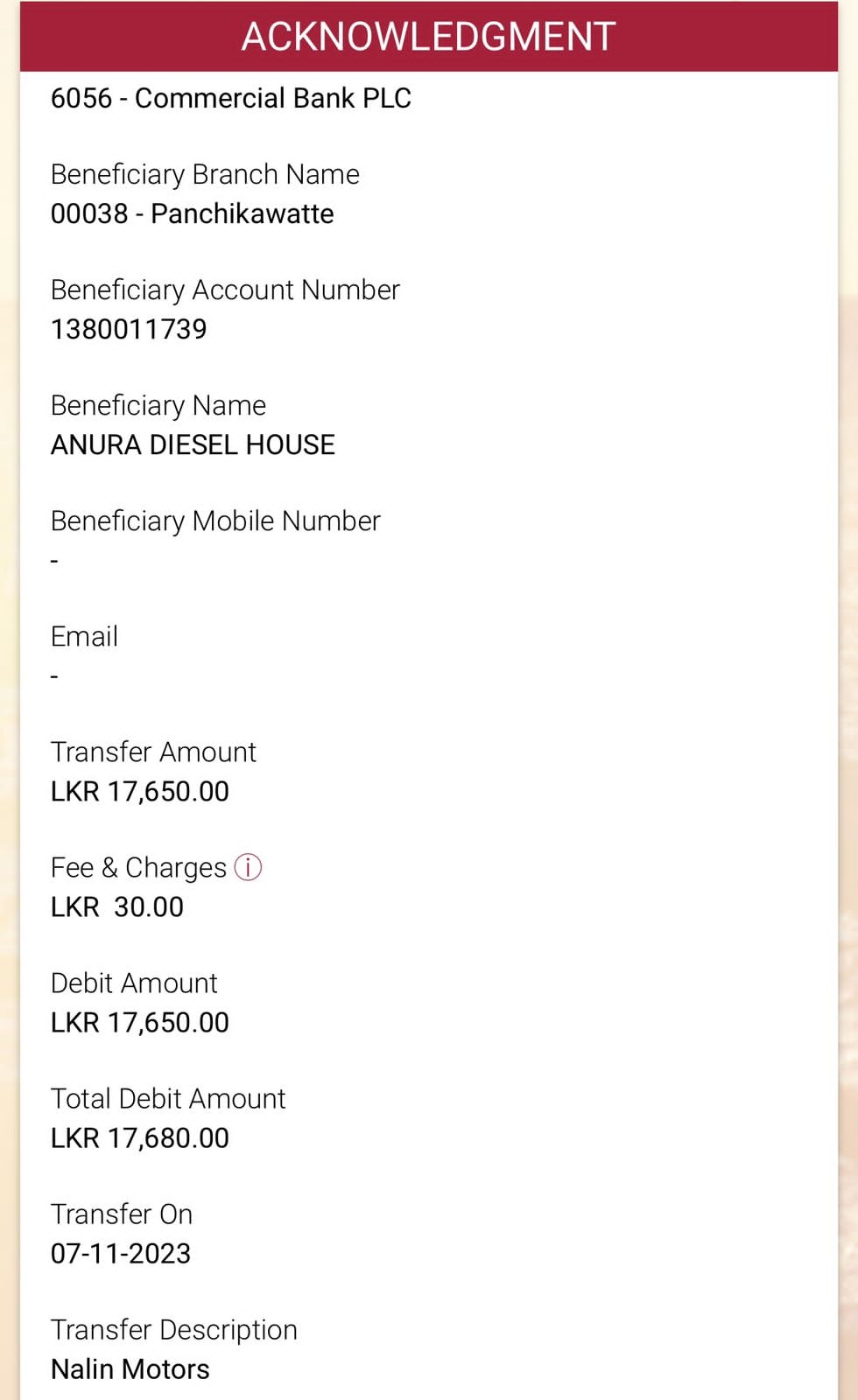Select the Commercial Bank PLC bank text
Image resolution: width=858 pixels, height=1400 pixels.
pos(231,98)
